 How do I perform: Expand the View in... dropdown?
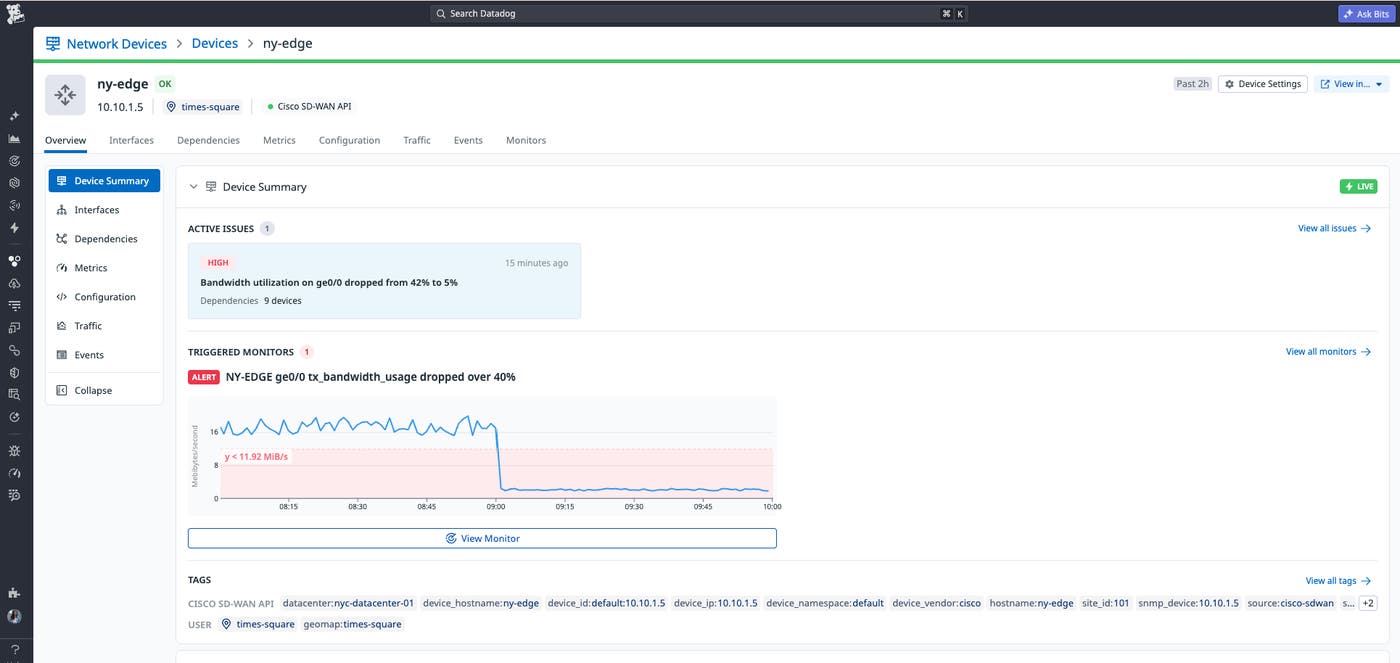[1352, 84]
